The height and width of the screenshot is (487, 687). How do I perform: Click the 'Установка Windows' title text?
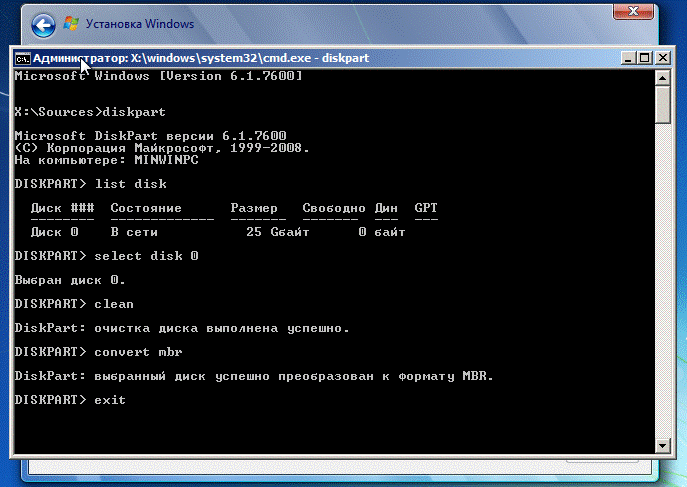coord(140,24)
